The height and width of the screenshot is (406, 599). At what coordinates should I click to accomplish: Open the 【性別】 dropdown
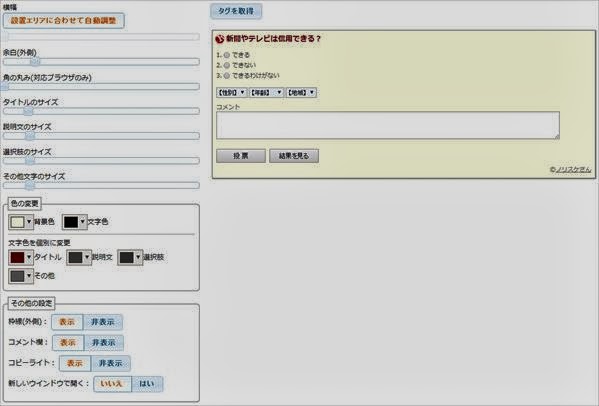[232, 92]
